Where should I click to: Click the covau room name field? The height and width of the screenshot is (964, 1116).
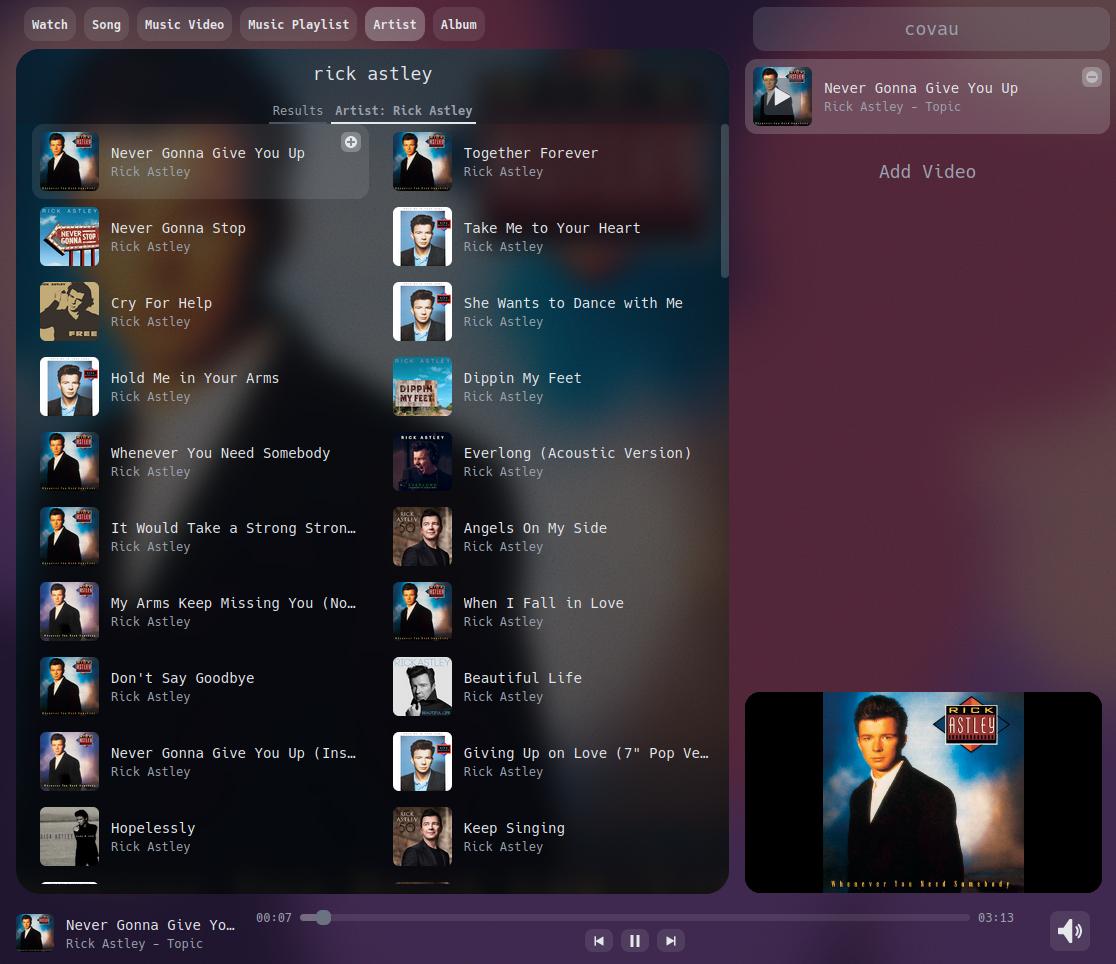(x=931, y=29)
